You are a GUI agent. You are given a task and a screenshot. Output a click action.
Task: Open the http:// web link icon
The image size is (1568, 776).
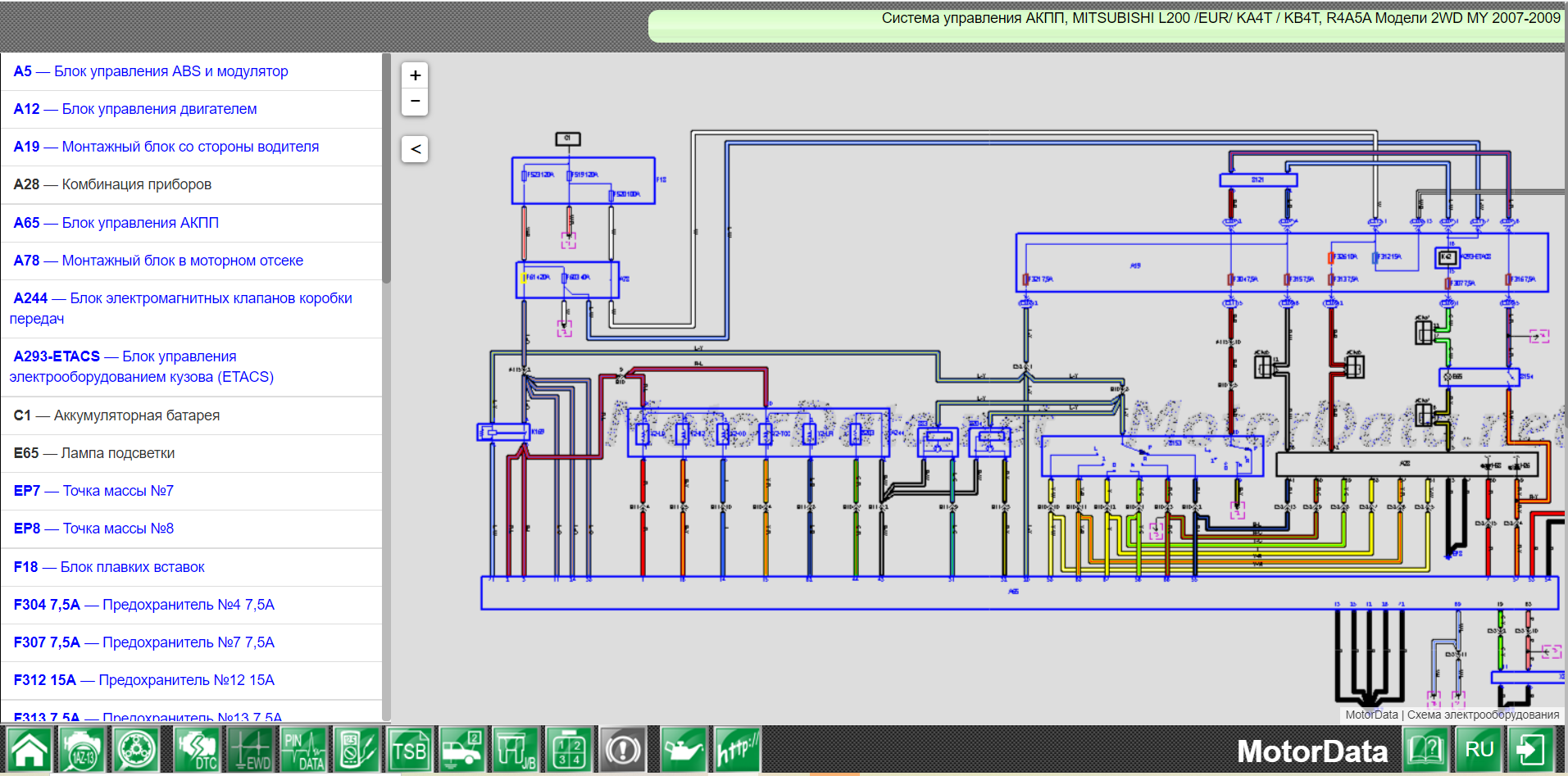click(x=736, y=750)
